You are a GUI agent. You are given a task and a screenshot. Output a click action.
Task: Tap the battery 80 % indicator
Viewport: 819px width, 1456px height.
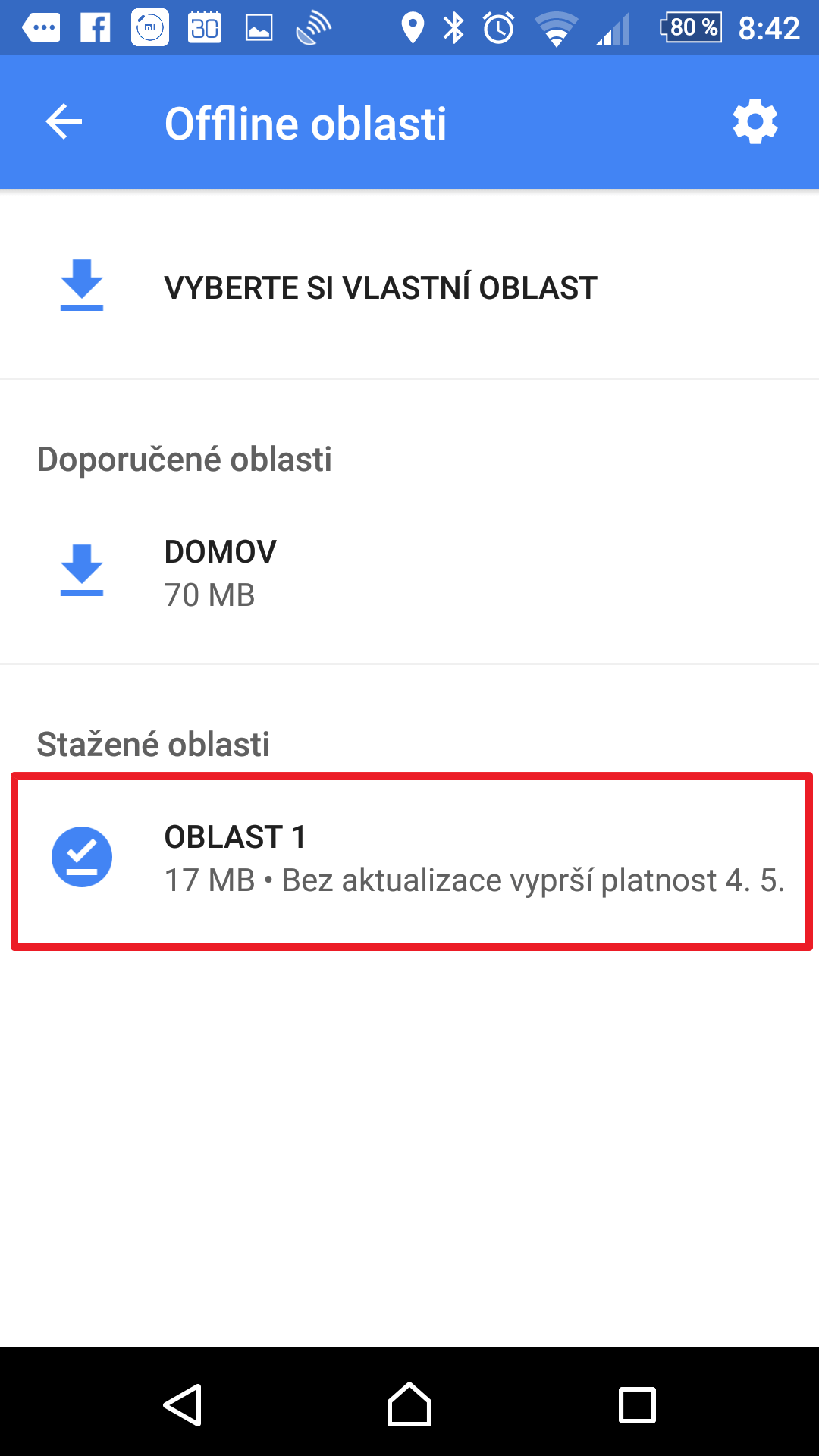691,28
